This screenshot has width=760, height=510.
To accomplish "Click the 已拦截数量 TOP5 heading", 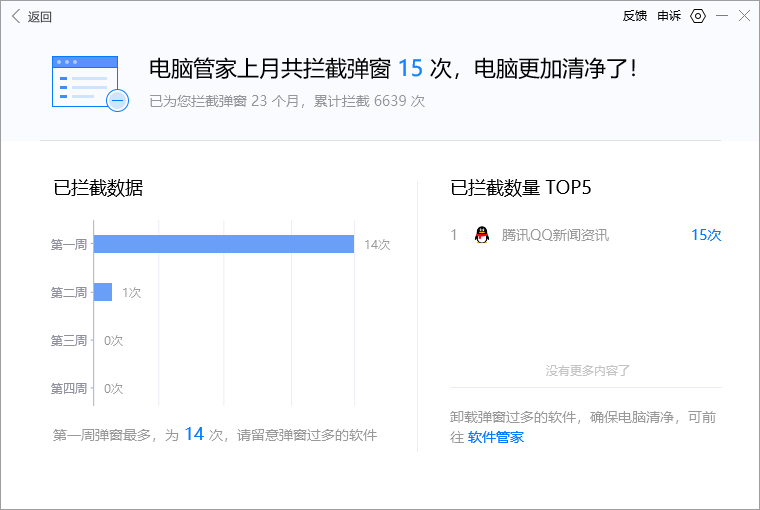I will [x=528, y=187].
